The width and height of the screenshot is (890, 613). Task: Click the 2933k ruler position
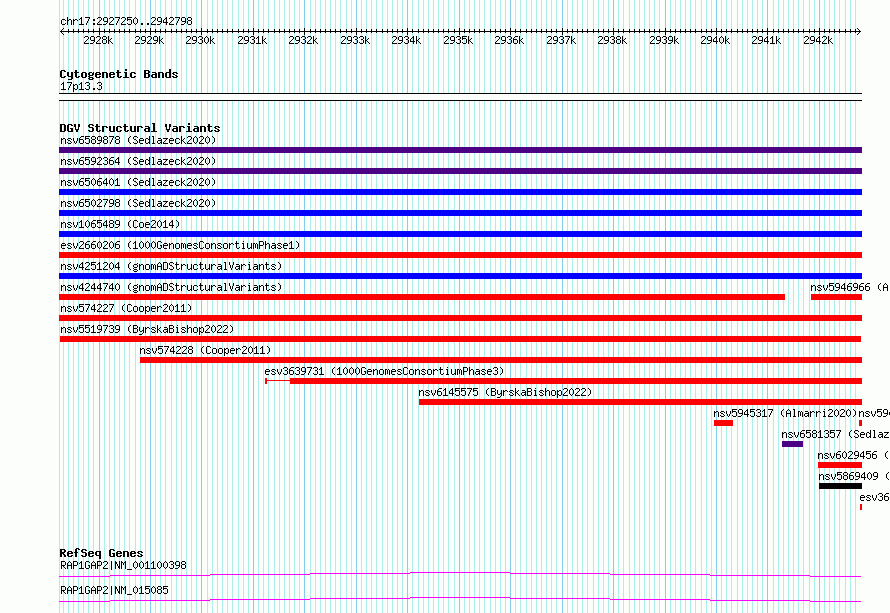coord(355,40)
